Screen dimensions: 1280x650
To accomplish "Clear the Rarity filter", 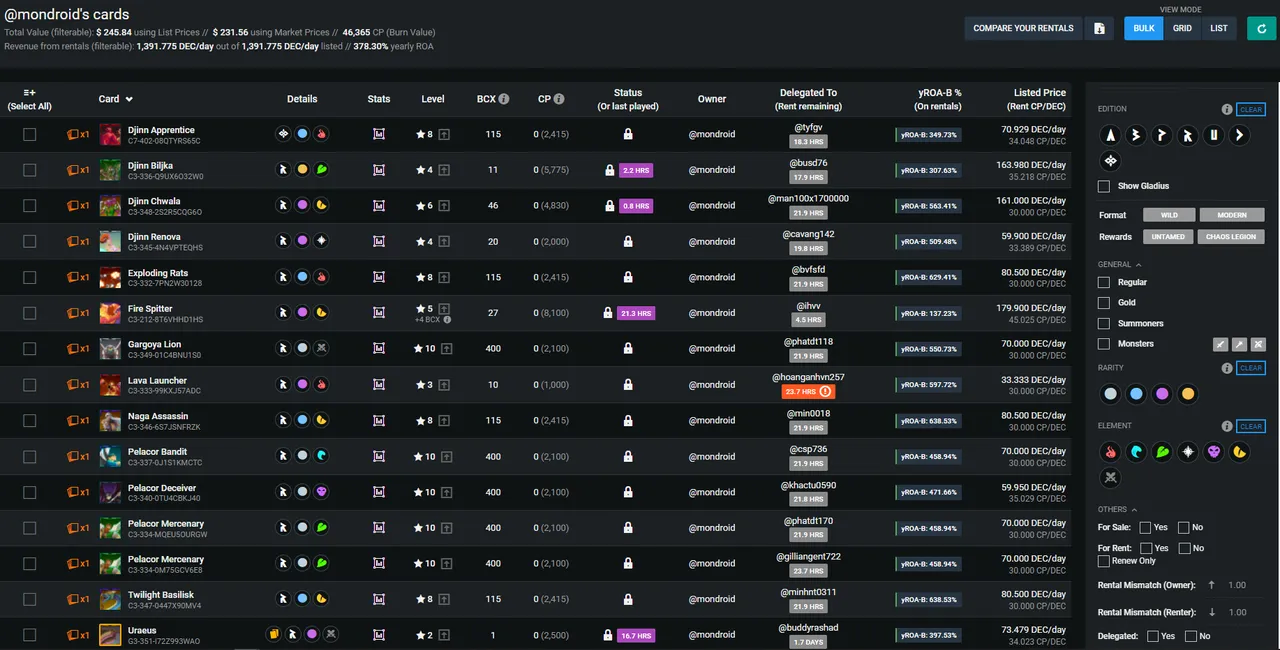I will click(x=1251, y=368).
